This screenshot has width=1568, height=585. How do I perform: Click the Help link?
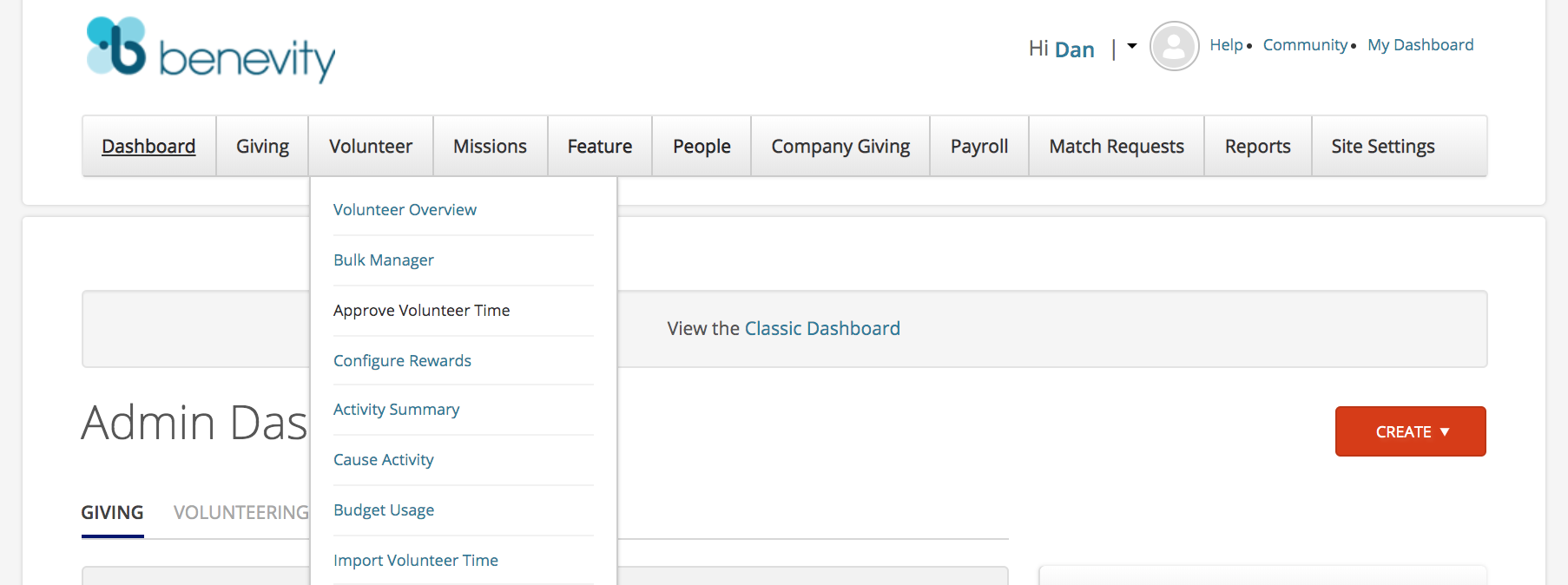point(1226,45)
